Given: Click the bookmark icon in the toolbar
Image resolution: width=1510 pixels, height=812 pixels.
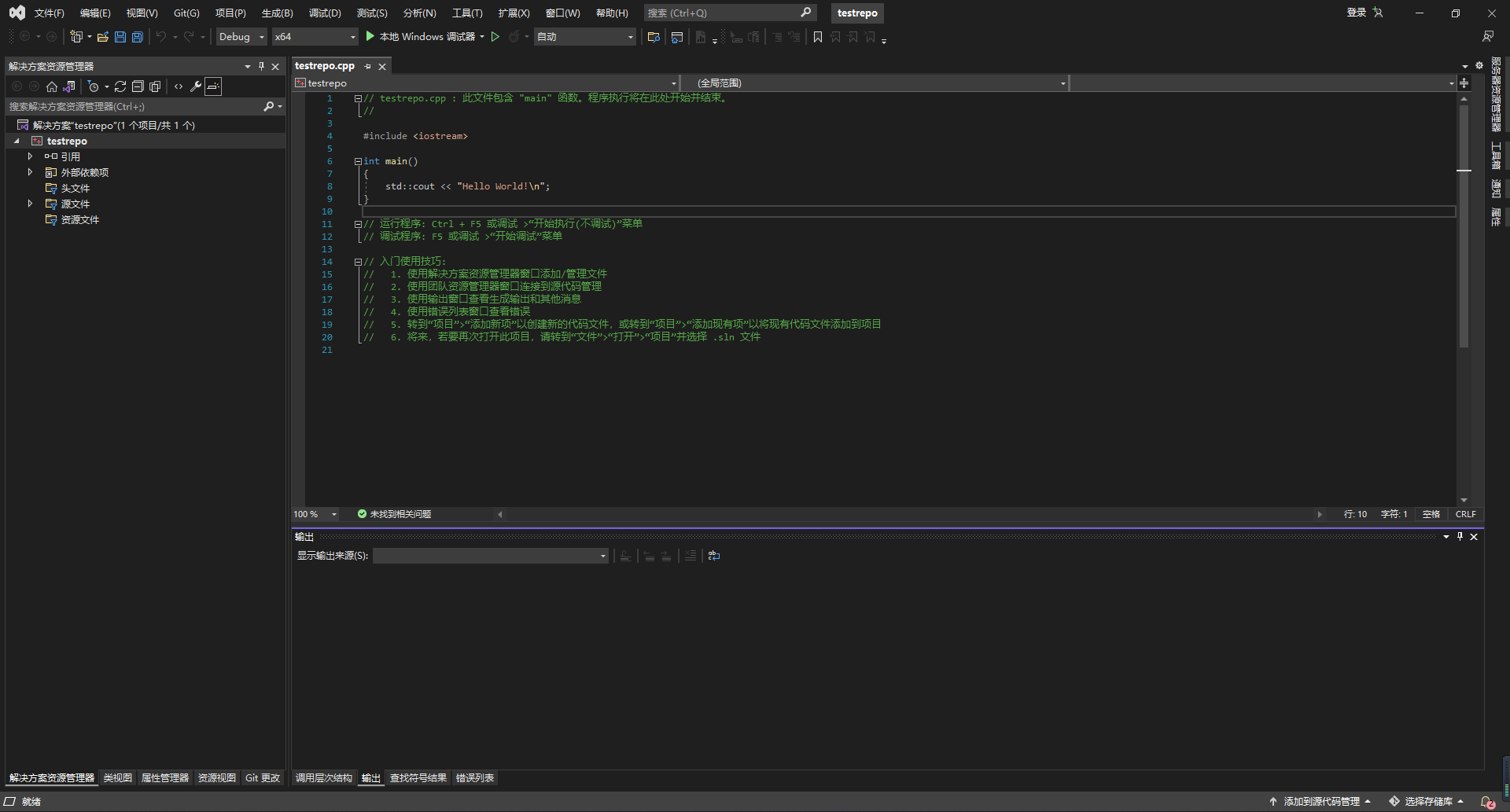Looking at the screenshot, I should coord(818,37).
